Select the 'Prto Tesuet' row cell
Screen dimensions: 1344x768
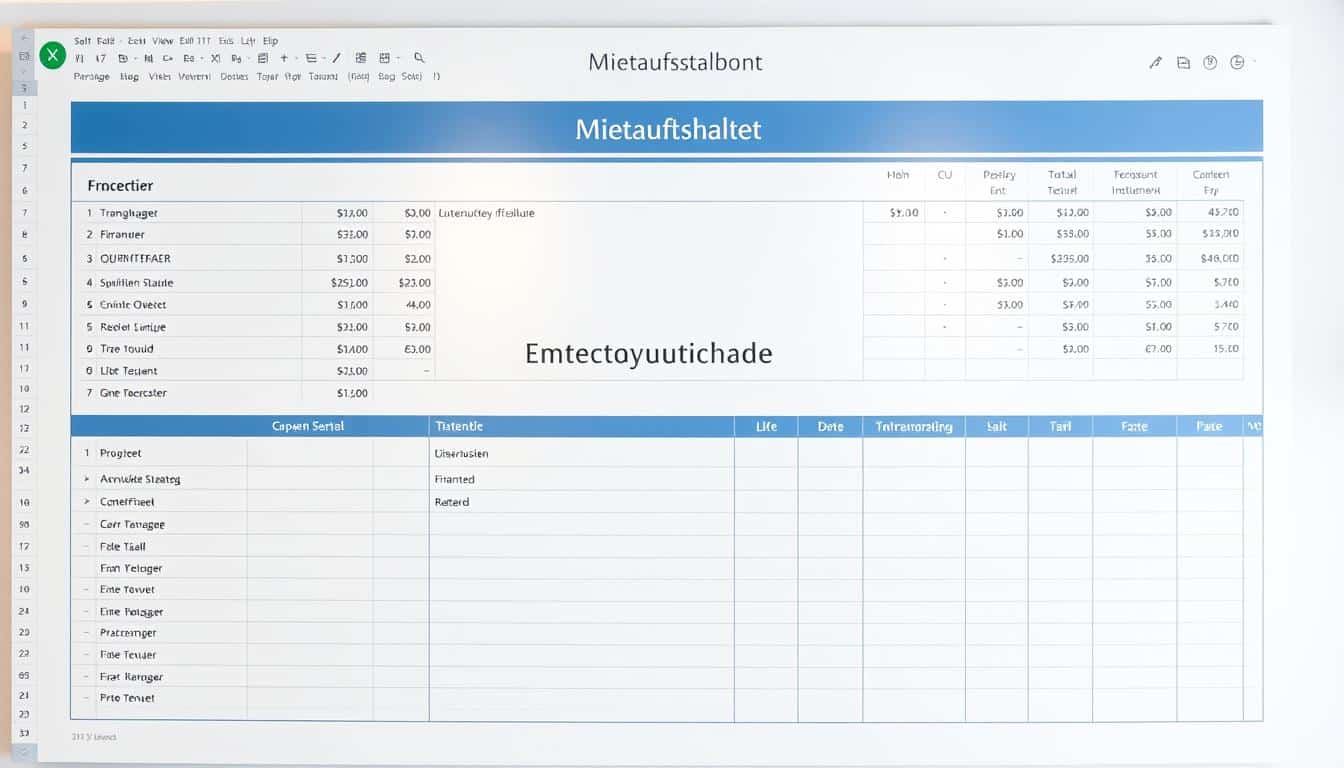point(127,698)
